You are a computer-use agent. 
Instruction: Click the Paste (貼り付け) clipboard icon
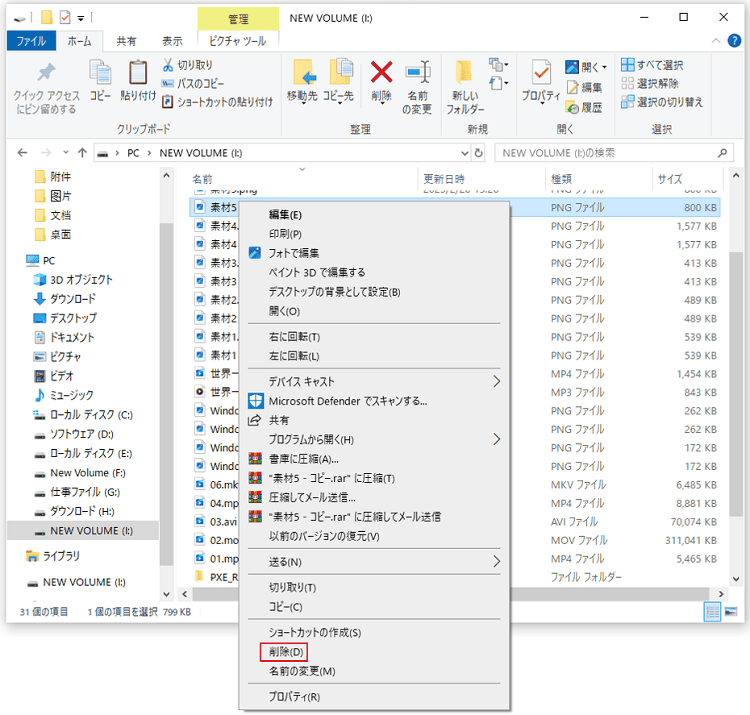138,73
